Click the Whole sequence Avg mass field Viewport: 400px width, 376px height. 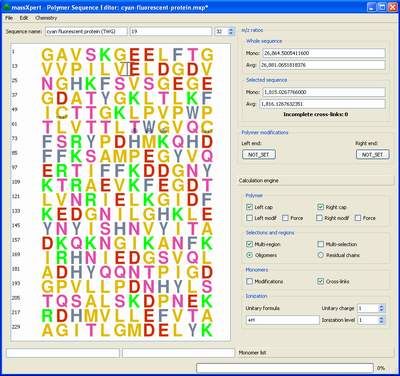pos(323,65)
